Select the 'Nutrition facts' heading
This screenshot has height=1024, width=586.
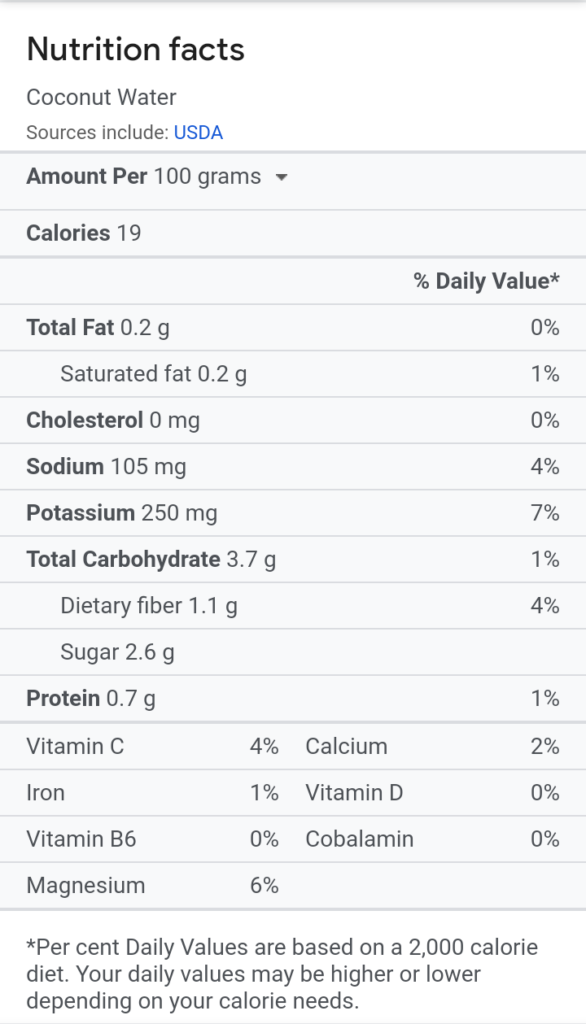coord(135,49)
